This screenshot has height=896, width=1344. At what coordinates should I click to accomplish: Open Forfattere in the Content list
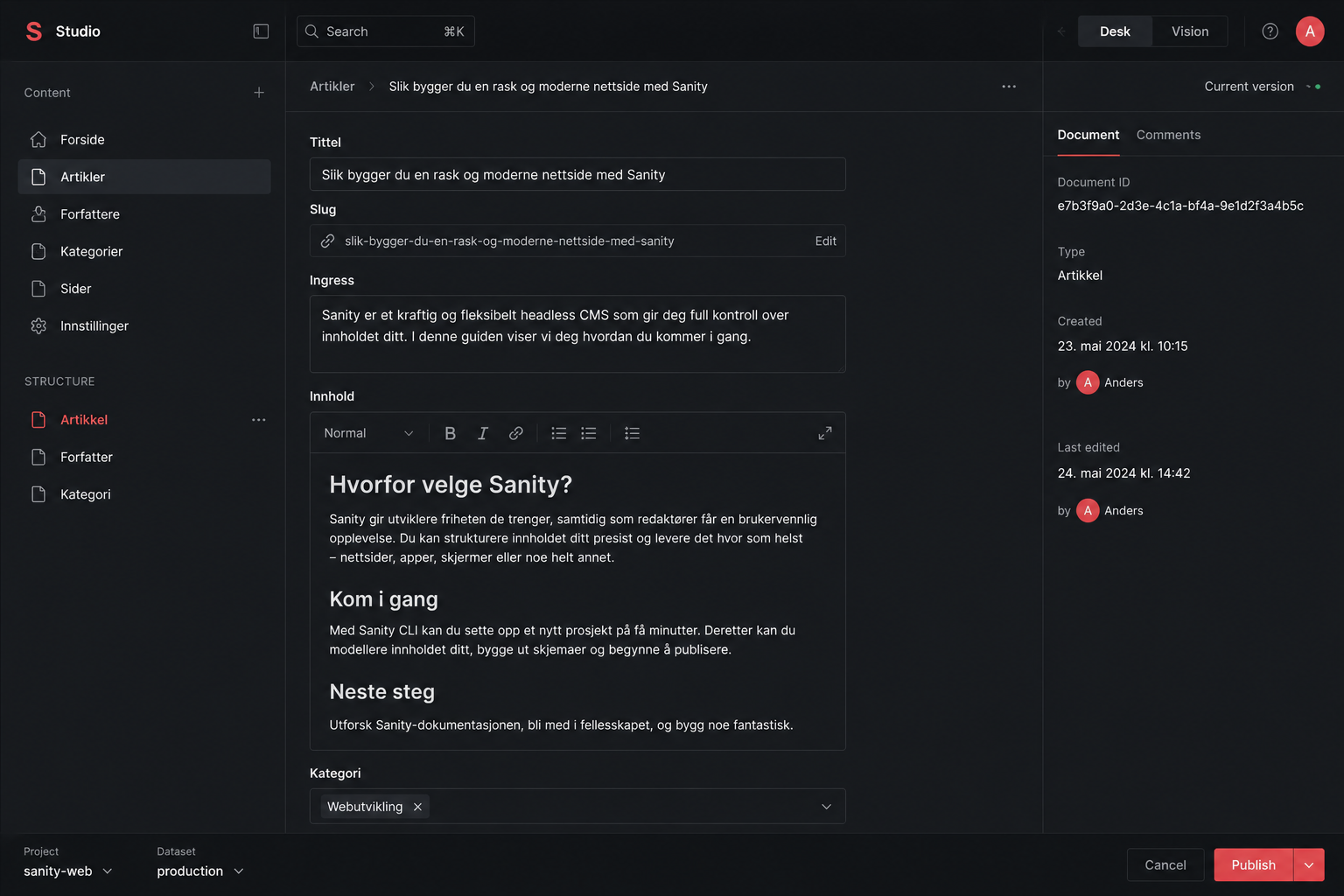point(144,214)
